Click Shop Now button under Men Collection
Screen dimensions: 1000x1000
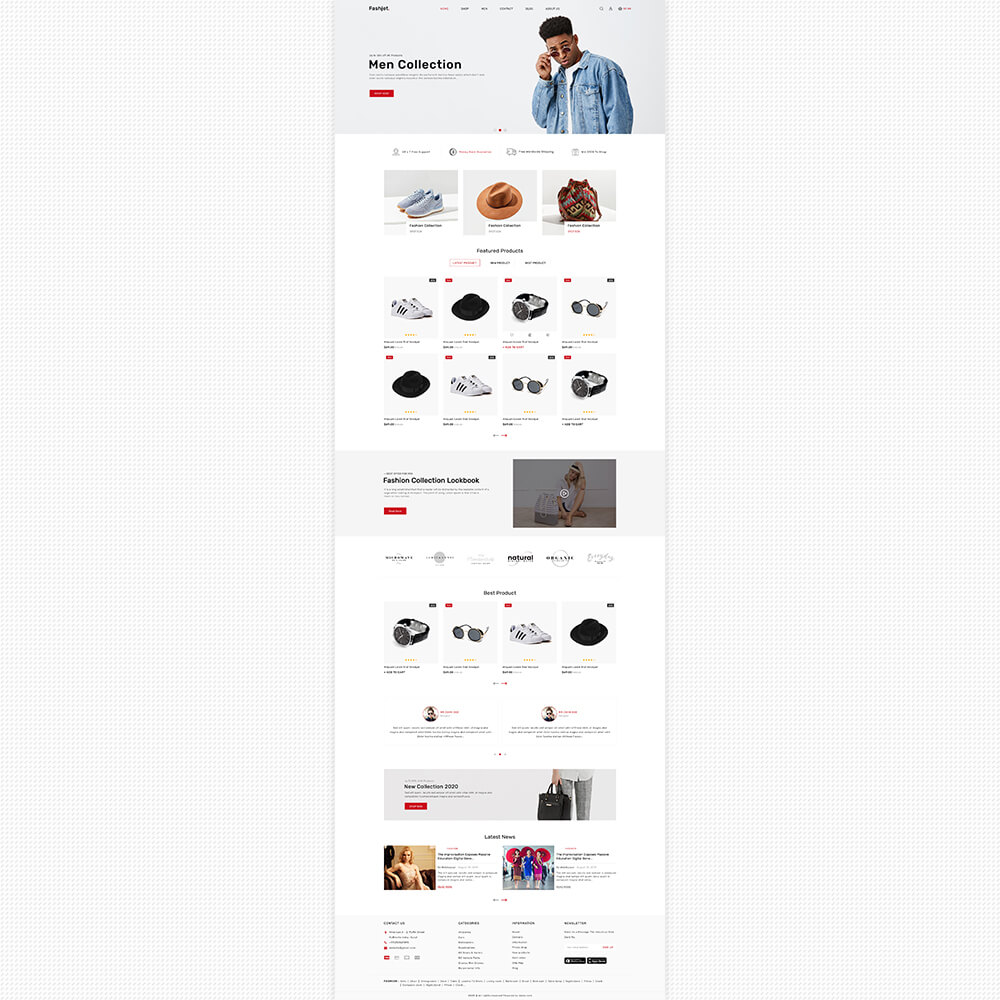(x=381, y=93)
